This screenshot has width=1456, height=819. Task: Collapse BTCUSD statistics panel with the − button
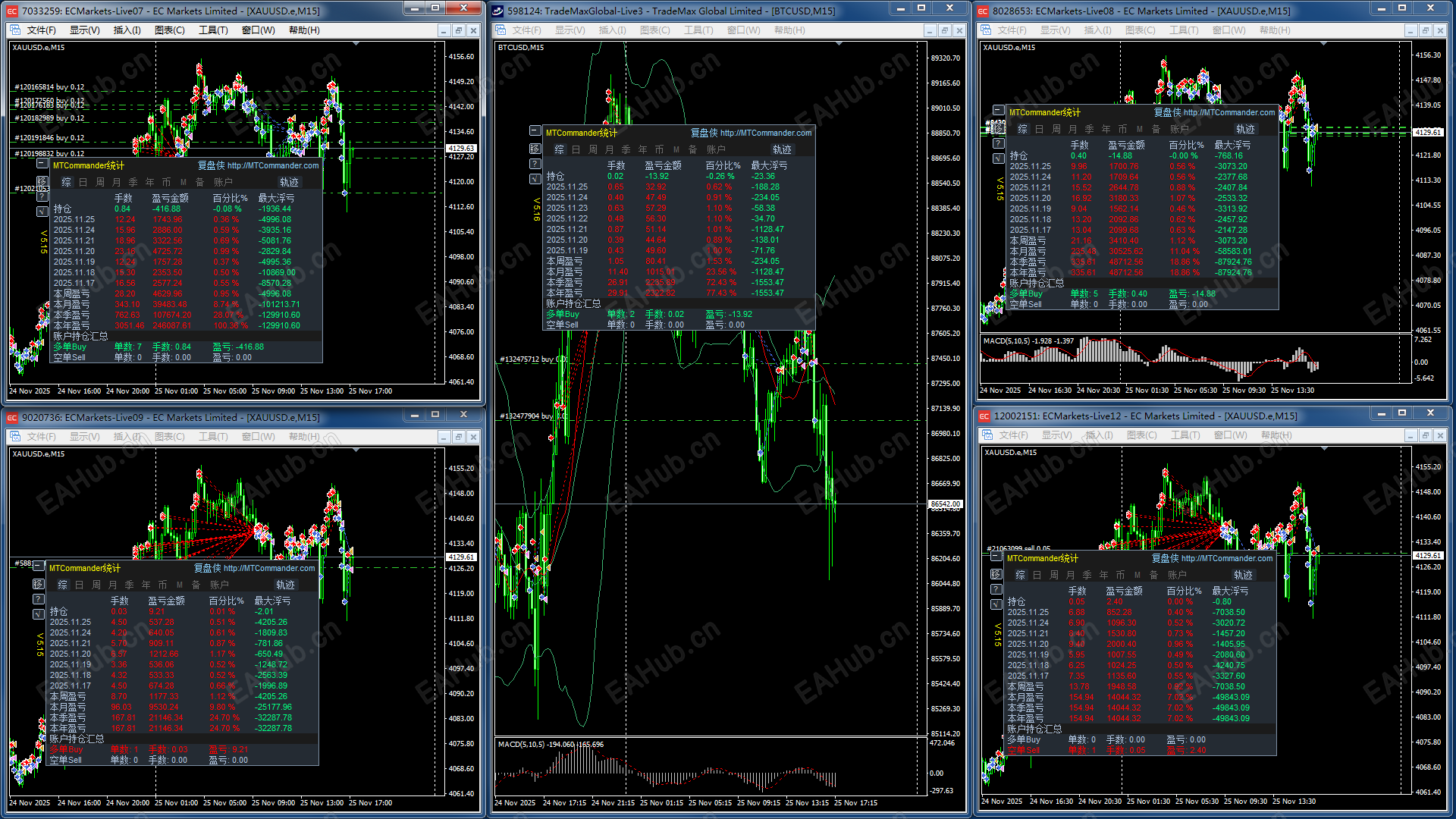(x=535, y=131)
